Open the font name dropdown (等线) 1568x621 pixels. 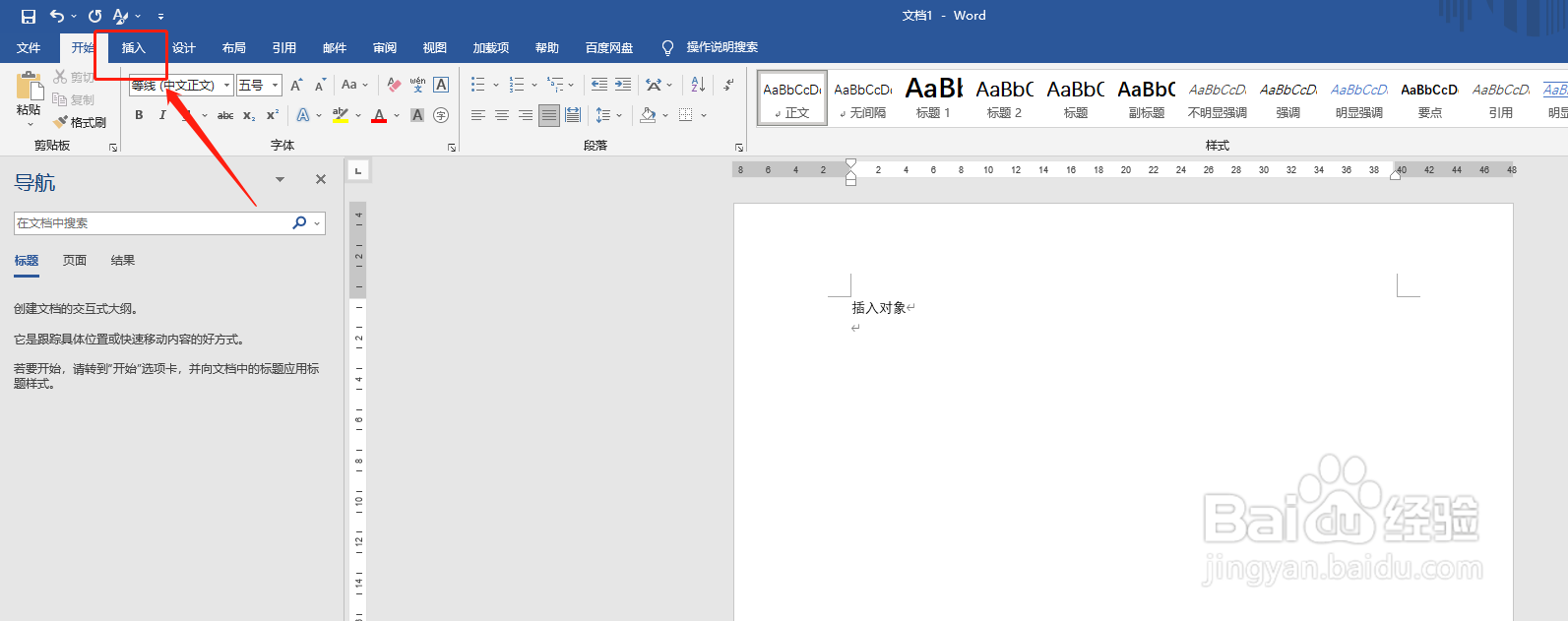pyautogui.click(x=226, y=86)
